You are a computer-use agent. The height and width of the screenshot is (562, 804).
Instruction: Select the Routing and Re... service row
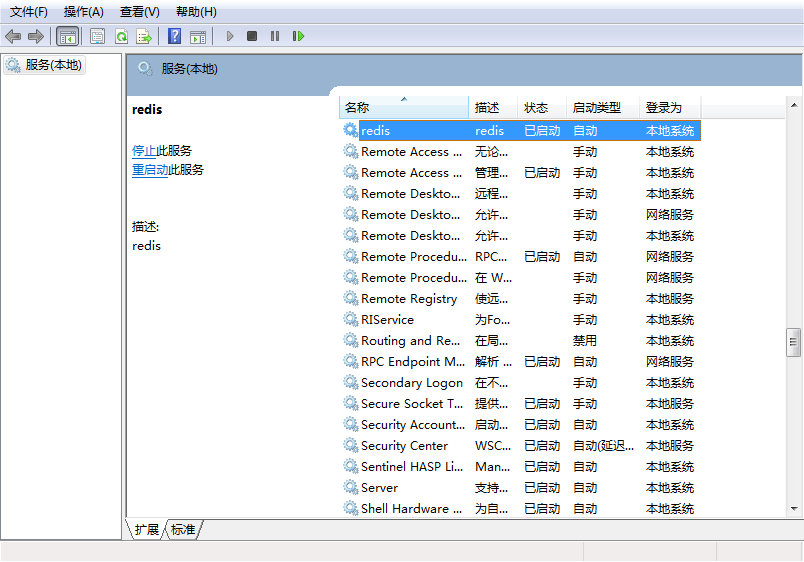(x=520, y=340)
